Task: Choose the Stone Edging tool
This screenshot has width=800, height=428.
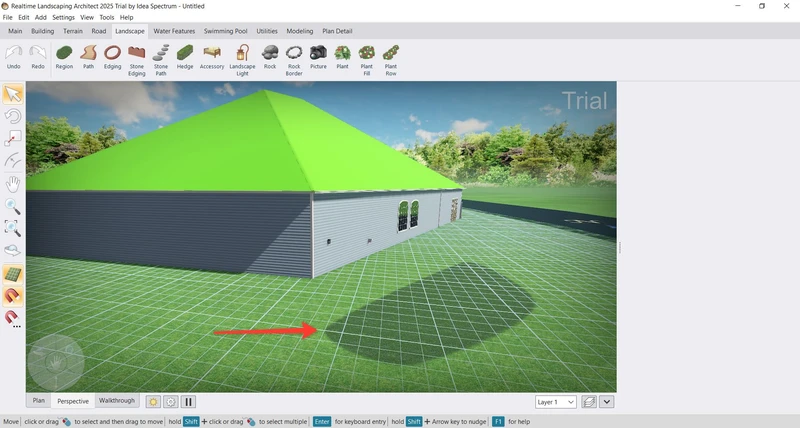Action: pos(137,56)
